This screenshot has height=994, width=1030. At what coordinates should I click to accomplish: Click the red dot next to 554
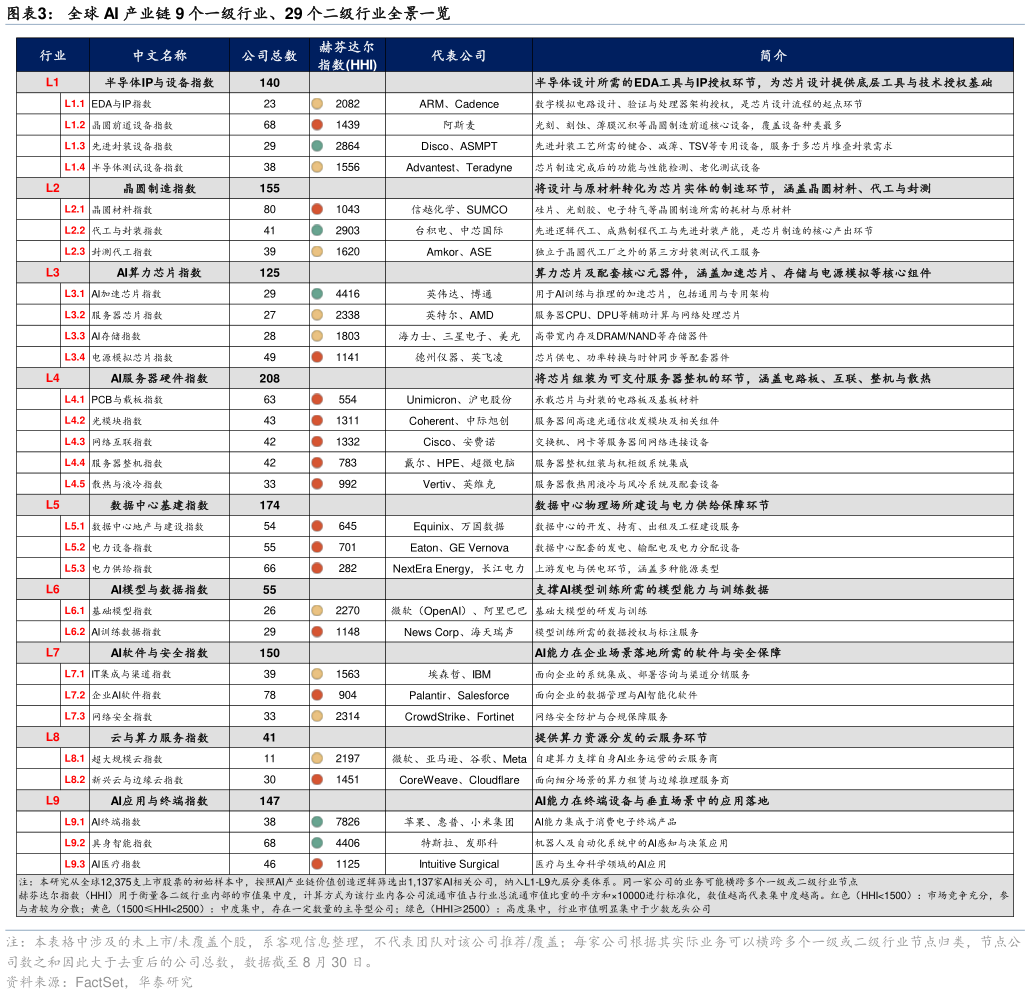(317, 399)
